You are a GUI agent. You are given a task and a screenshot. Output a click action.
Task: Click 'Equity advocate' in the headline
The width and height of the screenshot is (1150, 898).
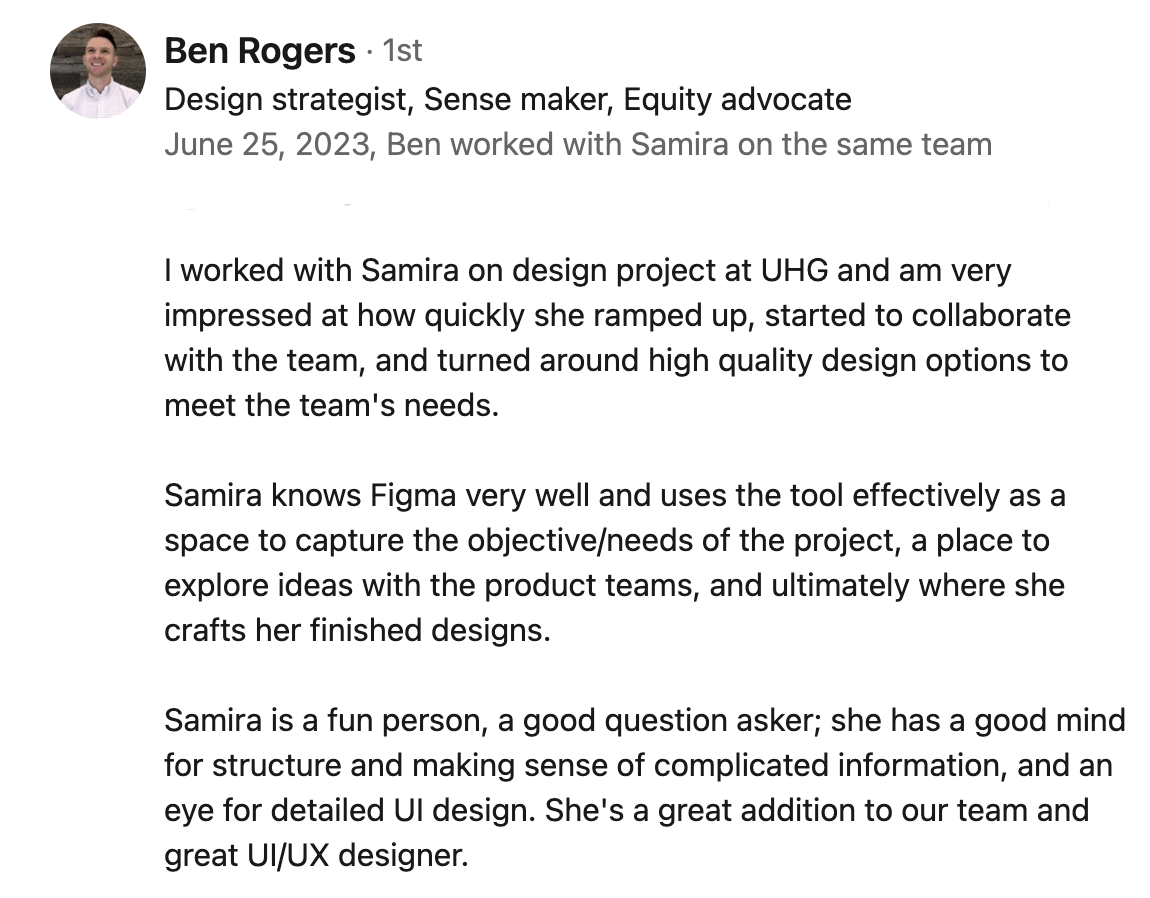pyautogui.click(x=737, y=99)
